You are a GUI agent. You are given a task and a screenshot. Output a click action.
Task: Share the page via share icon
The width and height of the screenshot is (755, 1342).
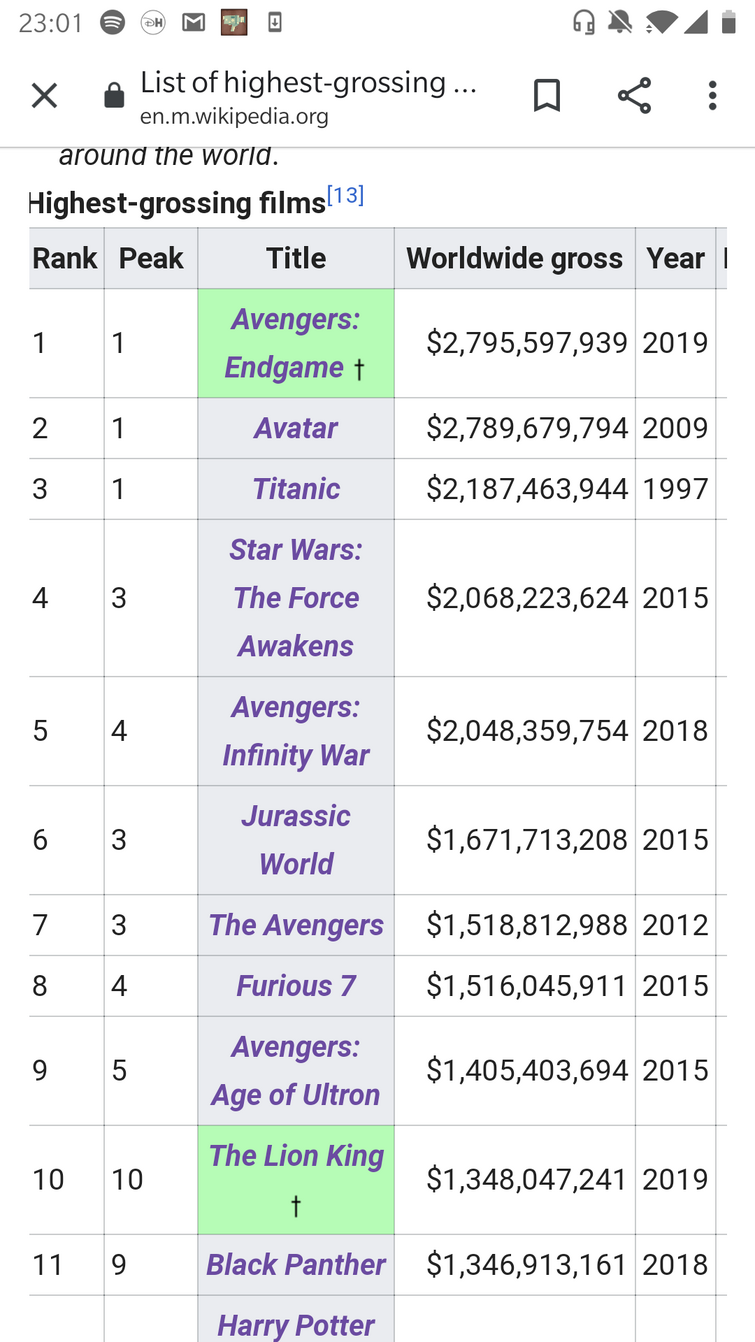pyautogui.click(x=634, y=96)
